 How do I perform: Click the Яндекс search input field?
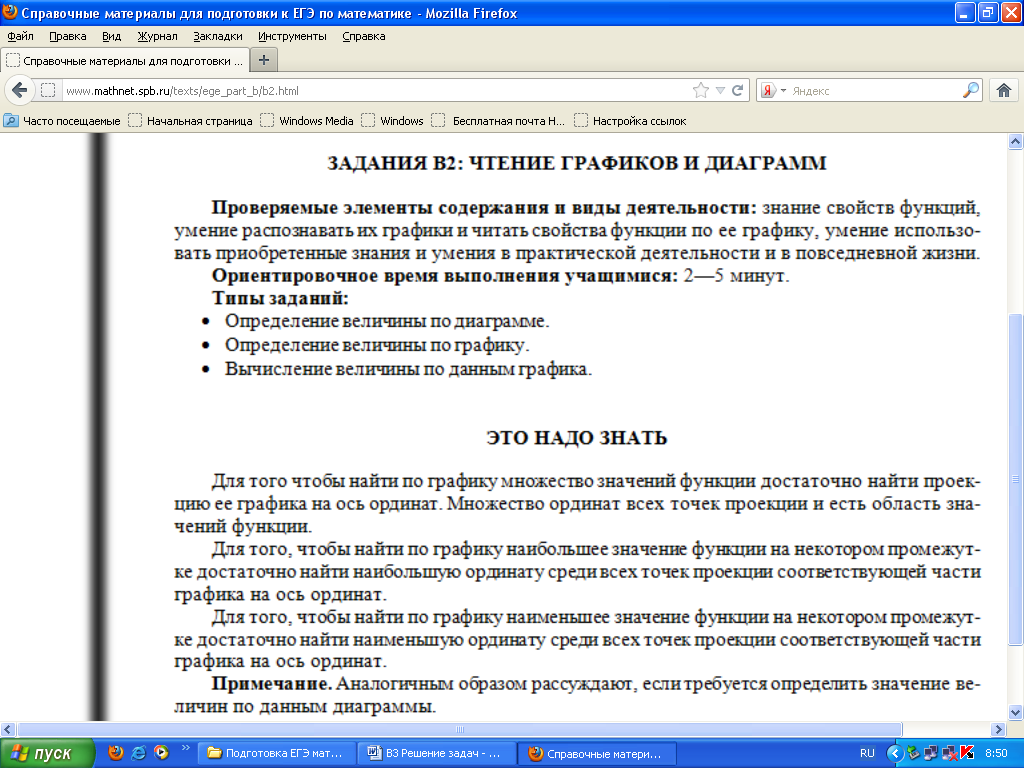[x=875, y=91]
